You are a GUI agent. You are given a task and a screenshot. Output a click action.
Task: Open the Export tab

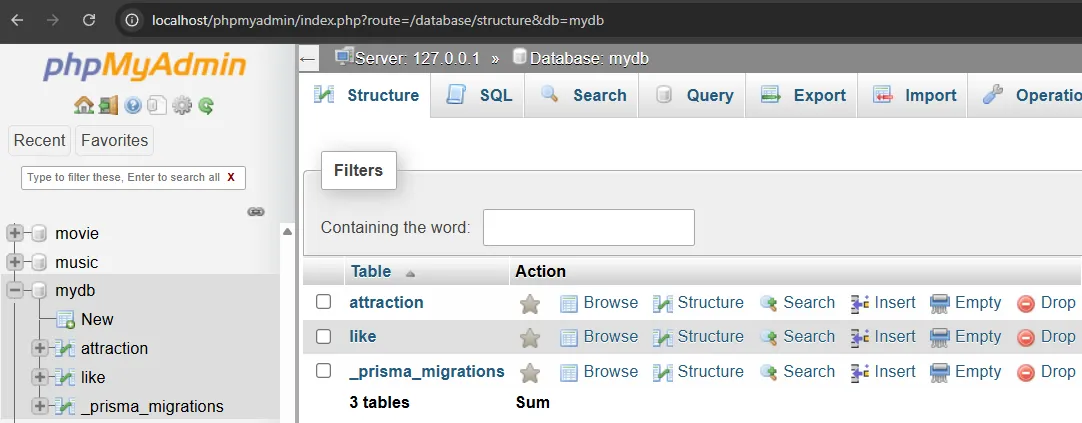point(804,96)
